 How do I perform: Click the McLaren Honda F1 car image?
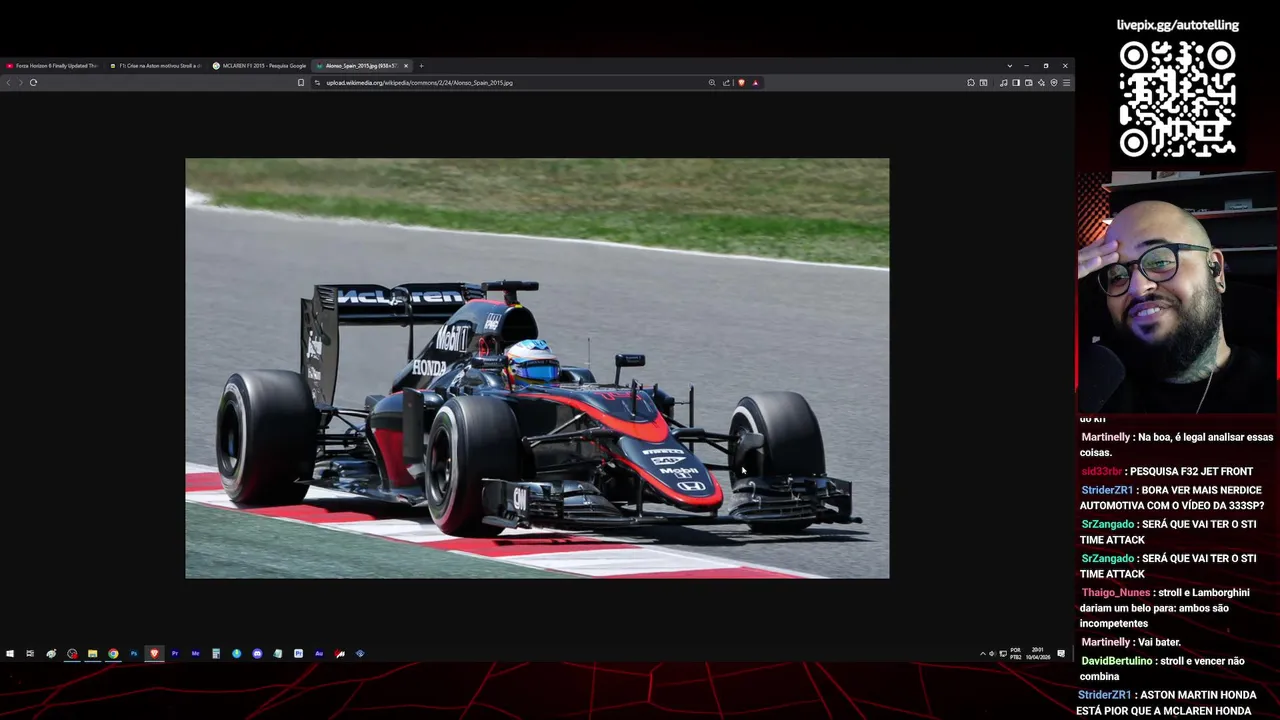(537, 368)
